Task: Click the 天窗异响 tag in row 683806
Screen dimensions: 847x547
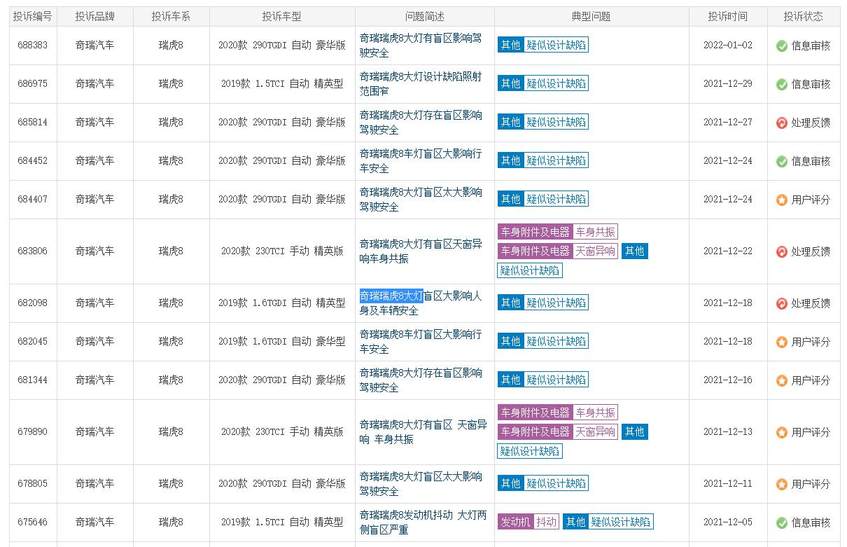Action: (595, 251)
